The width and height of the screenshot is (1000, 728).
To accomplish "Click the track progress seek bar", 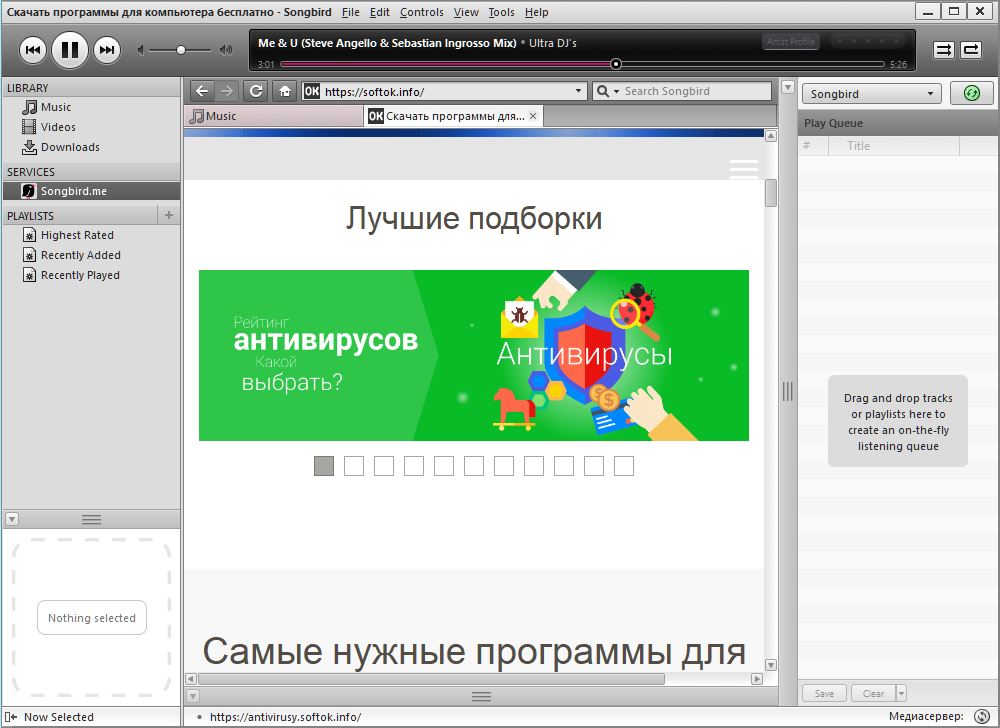I will (x=582, y=64).
